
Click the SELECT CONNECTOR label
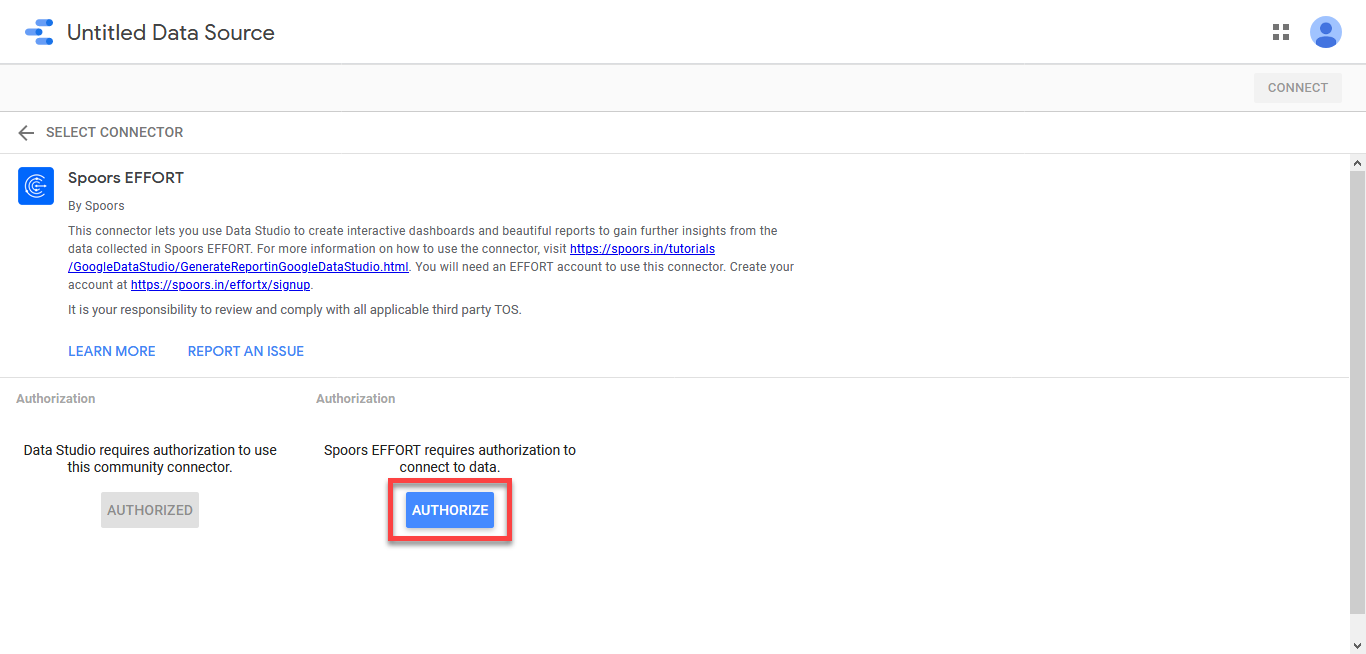click(114, 133)
